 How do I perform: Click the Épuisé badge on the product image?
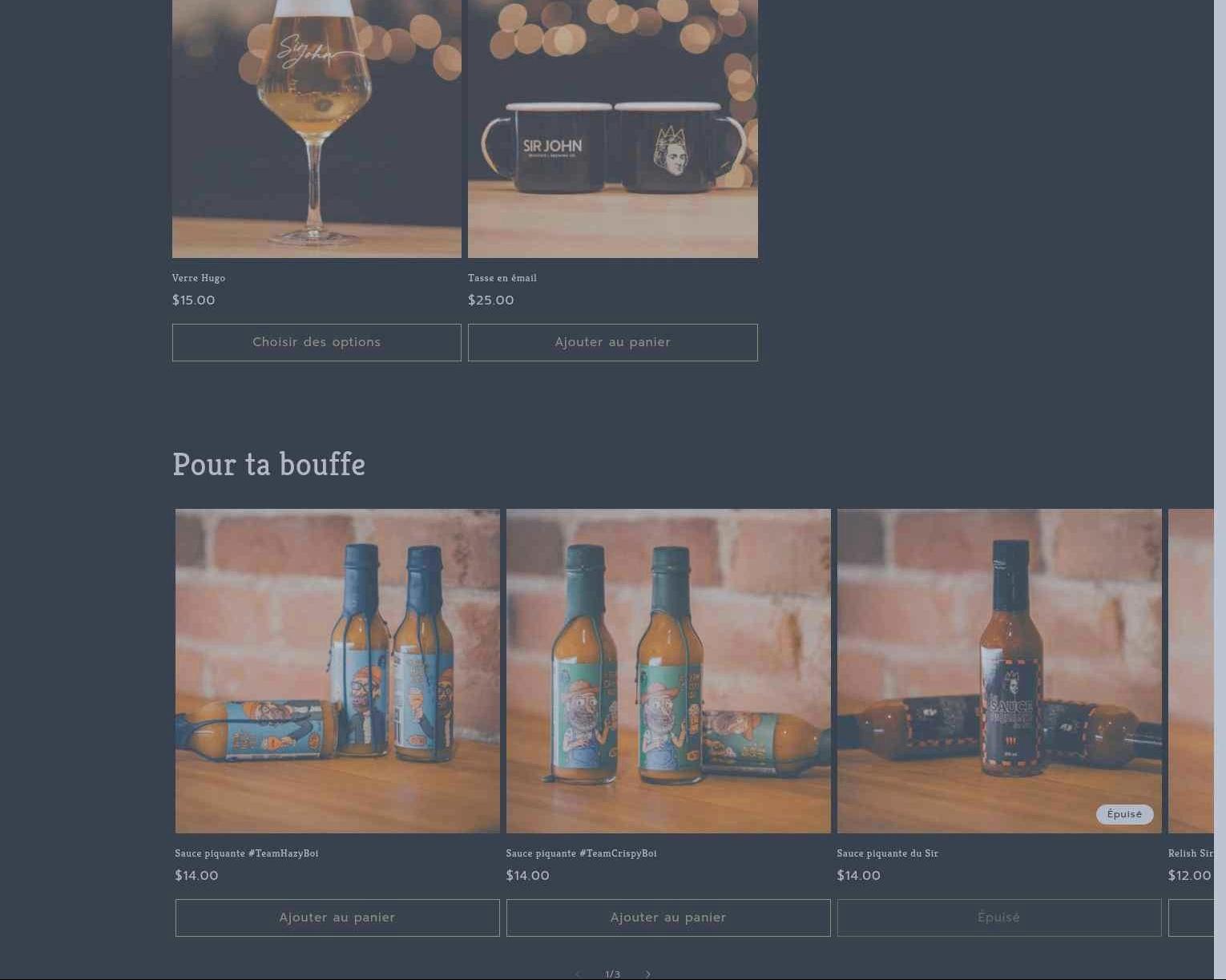(x=1124, y=814)
